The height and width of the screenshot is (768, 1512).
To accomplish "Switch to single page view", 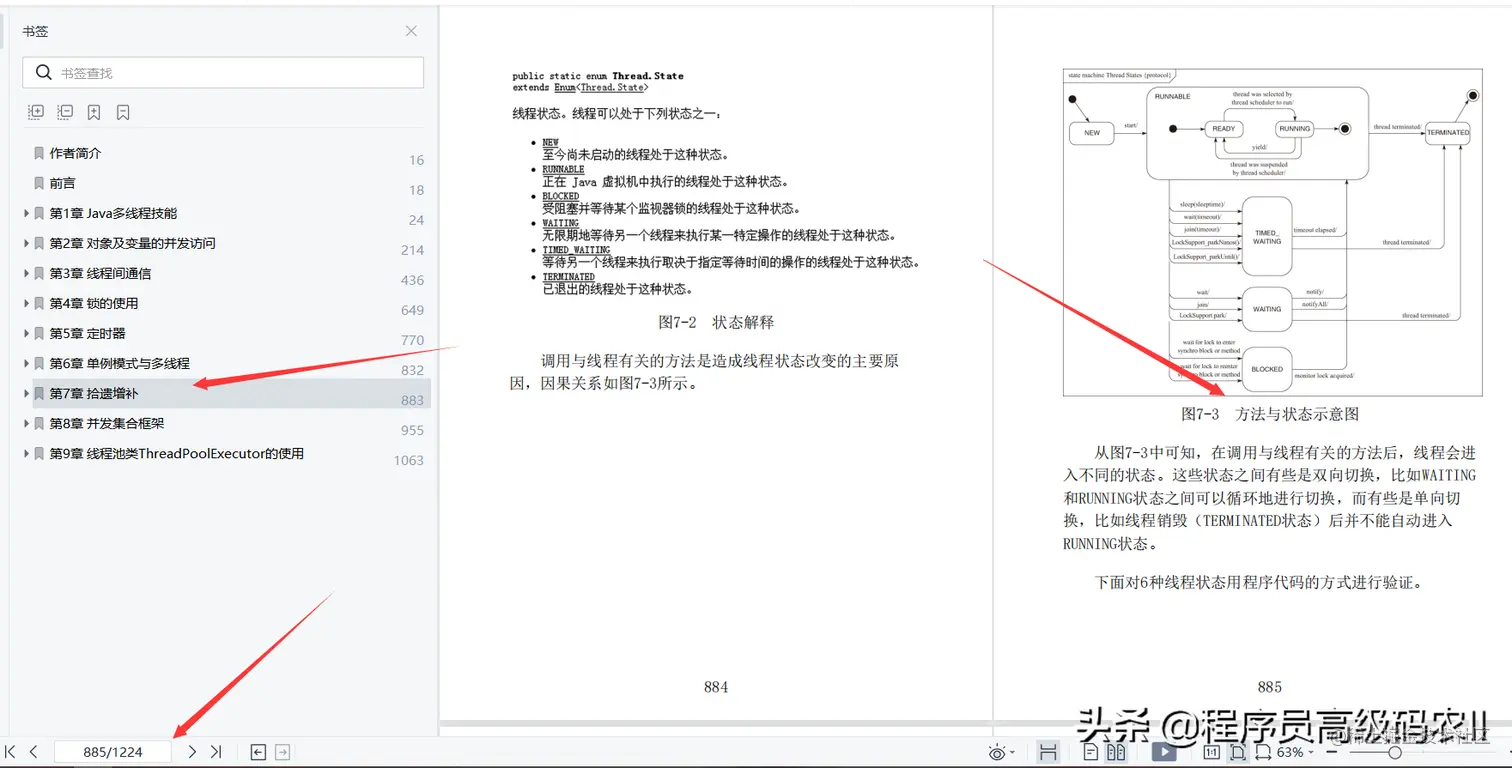I will (1091, 751).
